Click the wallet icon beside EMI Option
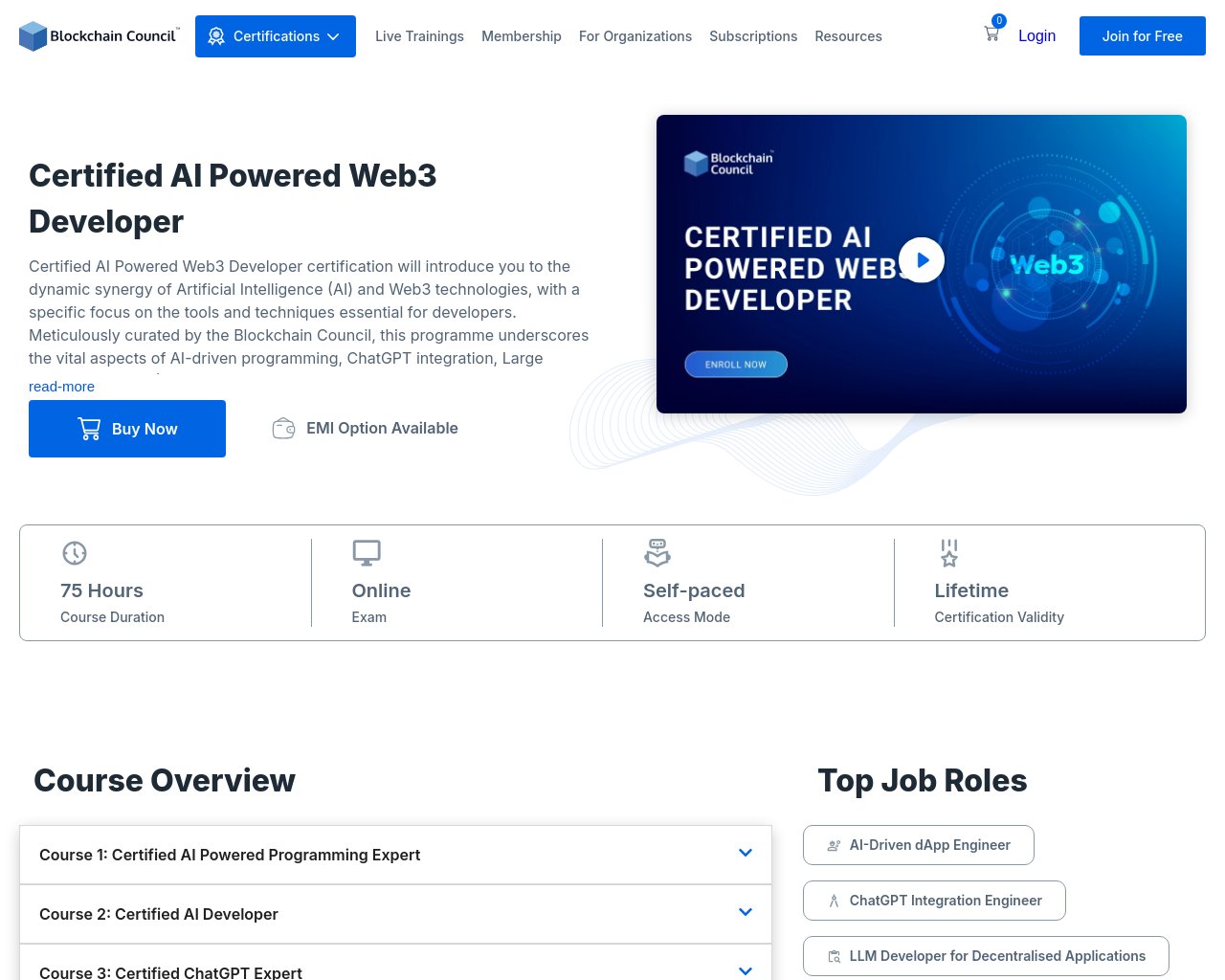The height and width of the screenshot is (980, 1225). pyautogui.click(x=283, y=428)
